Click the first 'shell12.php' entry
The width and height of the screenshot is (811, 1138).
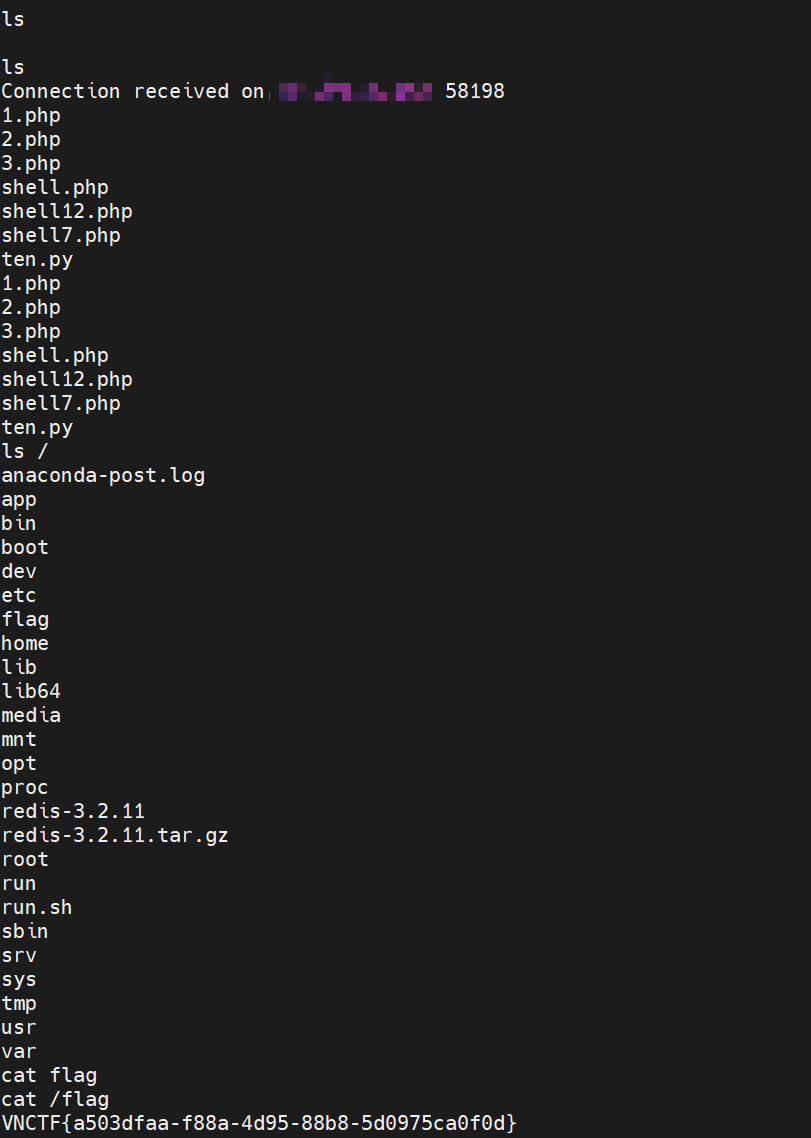pyautogui.click(x=67, y=212)
